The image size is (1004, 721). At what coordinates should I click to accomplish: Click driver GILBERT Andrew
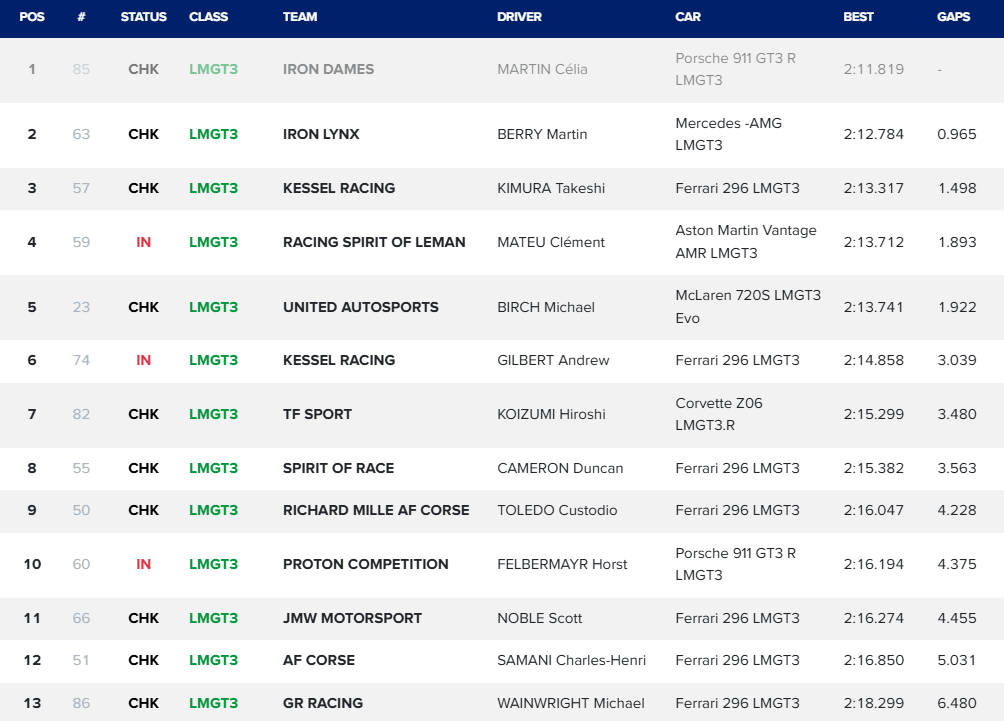click(553, 360)
